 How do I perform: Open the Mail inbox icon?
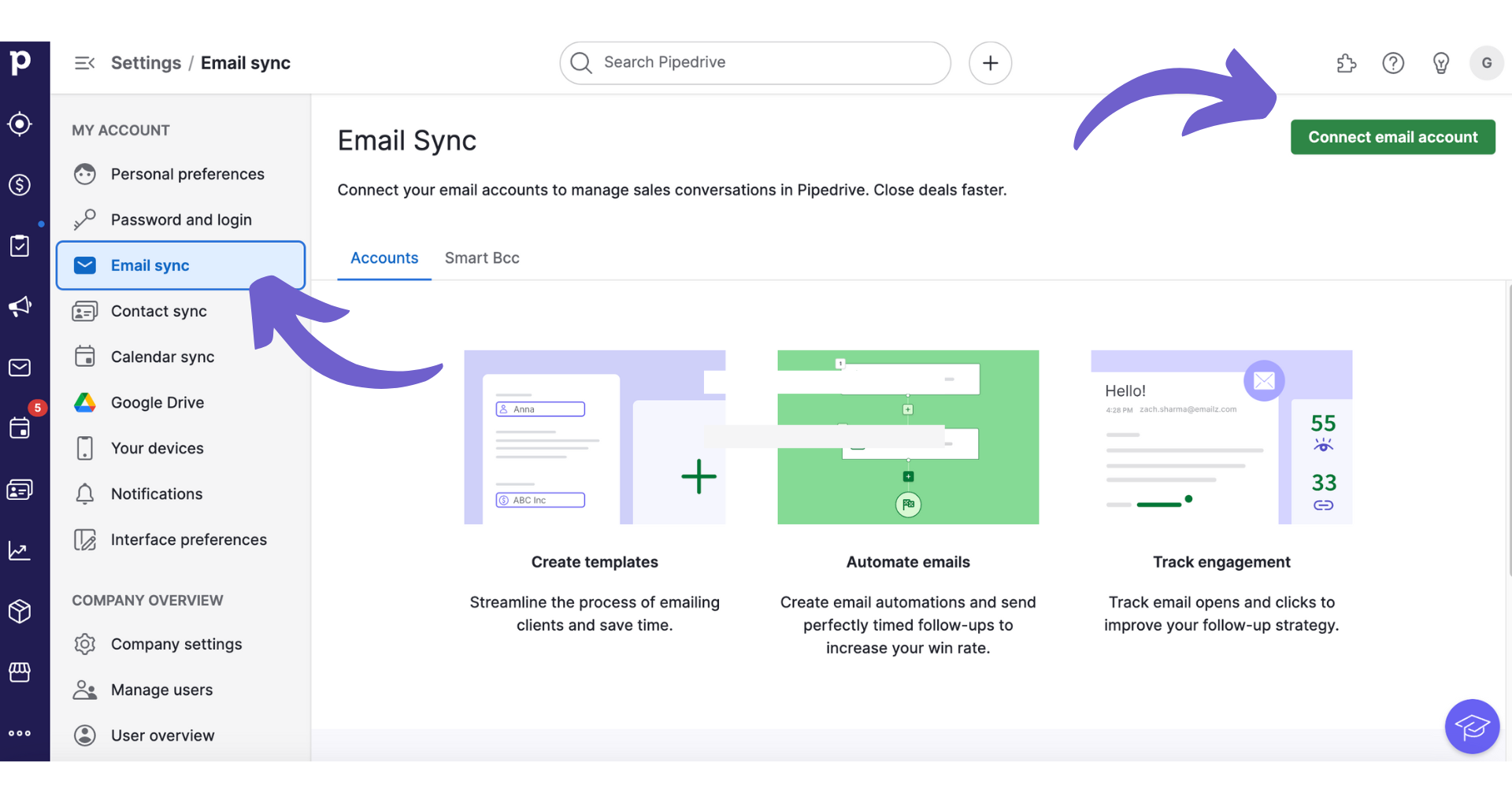click(19, 367)
